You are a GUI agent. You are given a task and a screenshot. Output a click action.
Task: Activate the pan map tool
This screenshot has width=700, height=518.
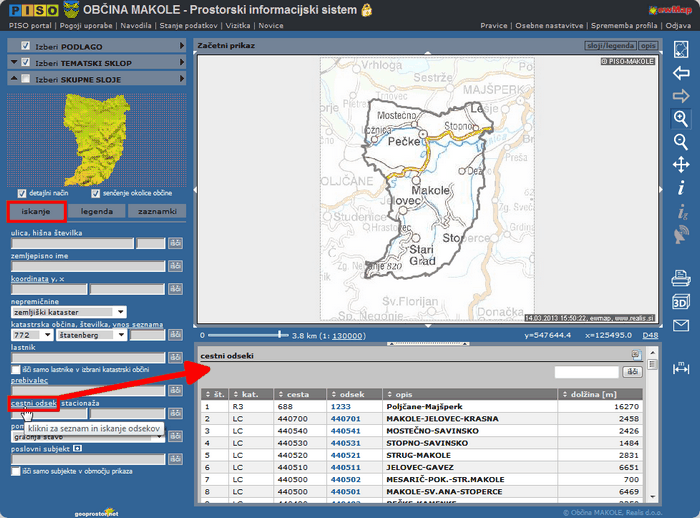[x=681, y=164]
